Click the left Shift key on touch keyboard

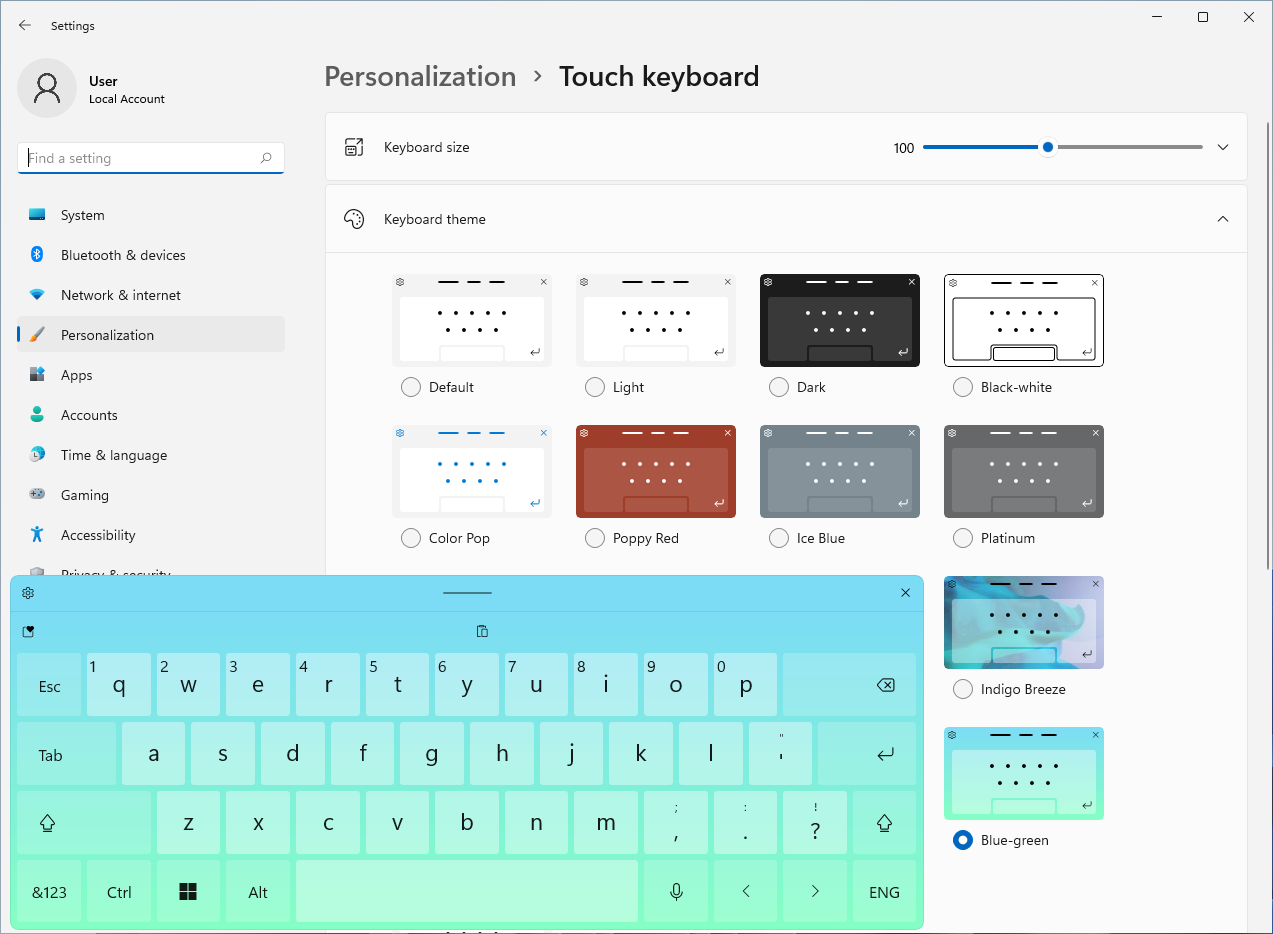[50, 822]
